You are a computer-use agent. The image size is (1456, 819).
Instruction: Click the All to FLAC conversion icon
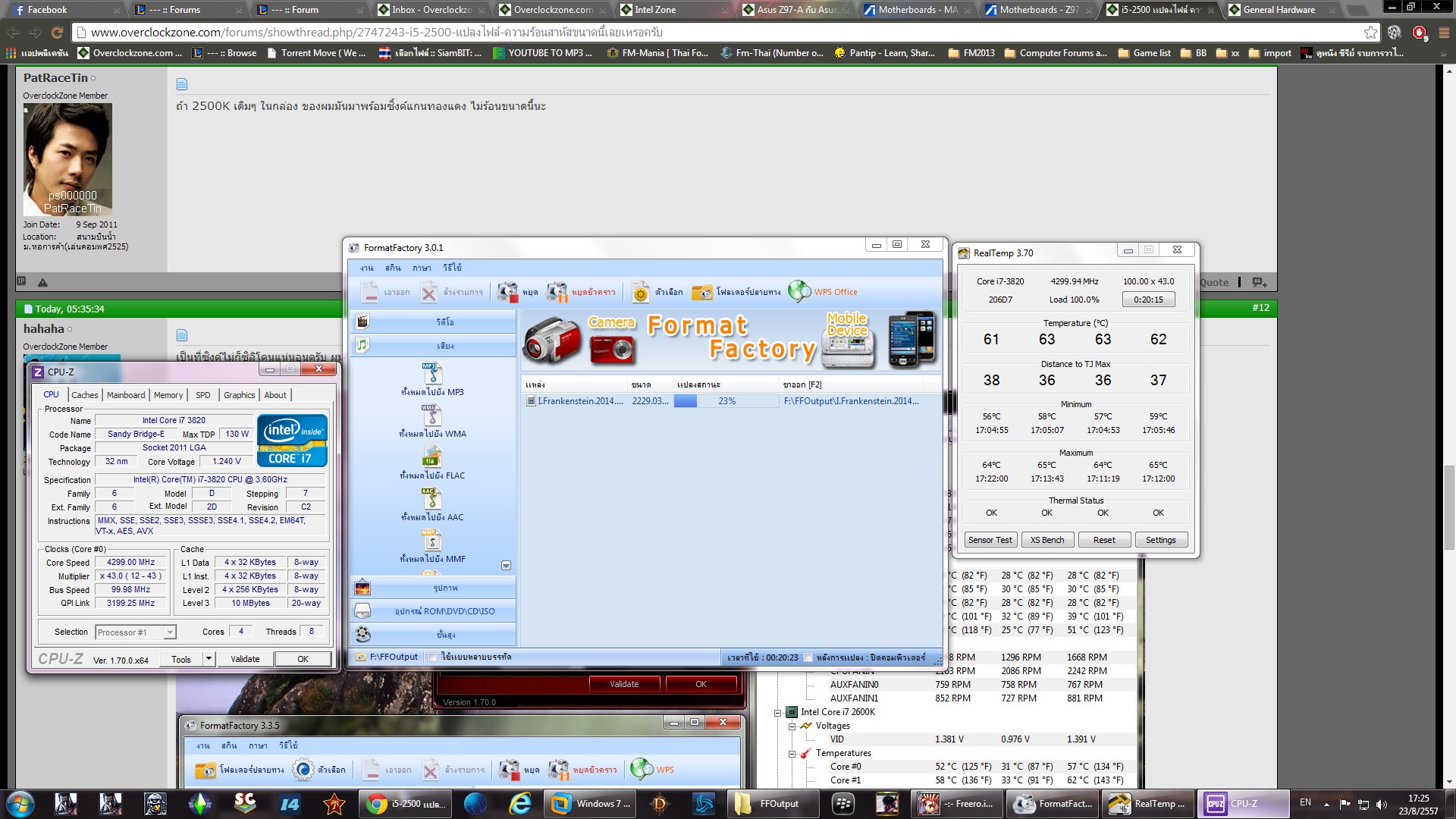coord(431,457)
